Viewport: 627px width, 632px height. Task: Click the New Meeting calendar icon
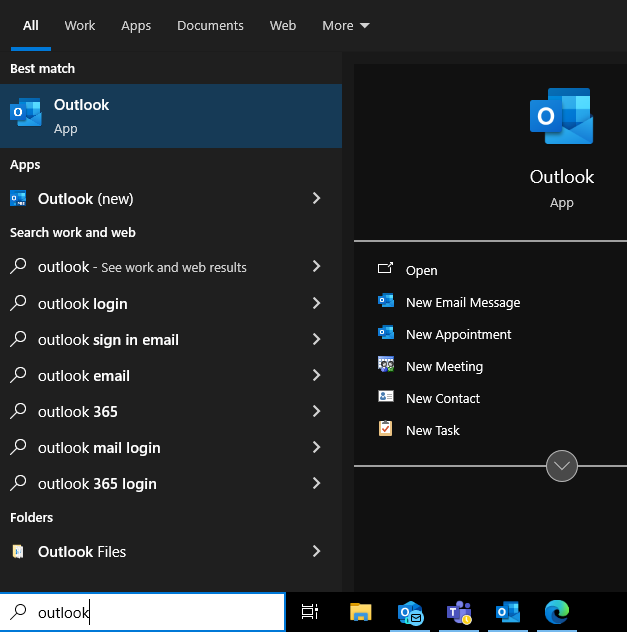[x=386, y=366]
